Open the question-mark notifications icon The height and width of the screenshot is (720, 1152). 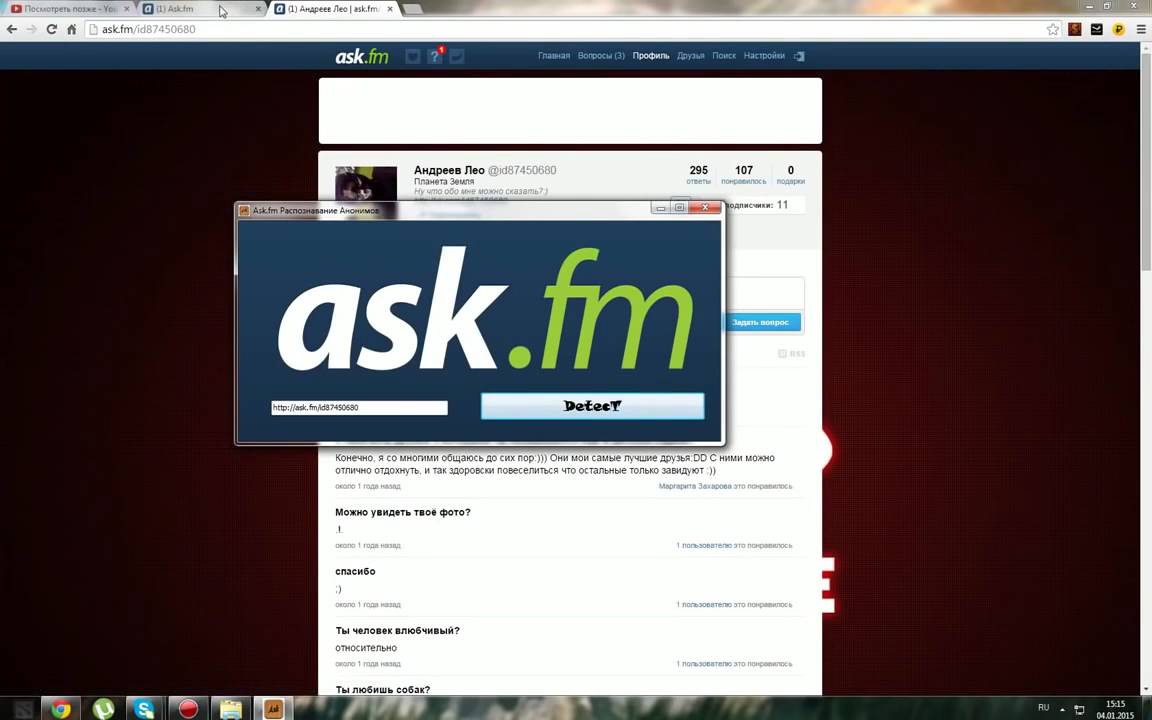pos(435,56)
